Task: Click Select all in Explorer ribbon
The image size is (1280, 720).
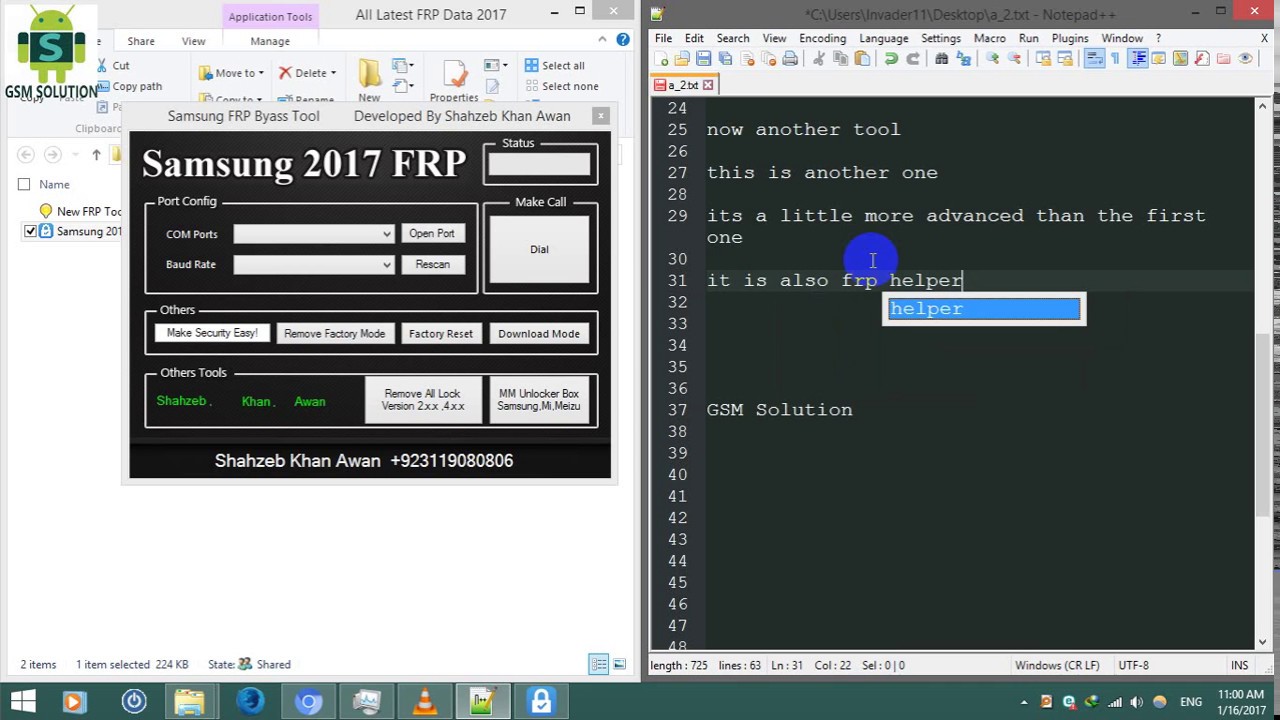Action: pos(554,66)
